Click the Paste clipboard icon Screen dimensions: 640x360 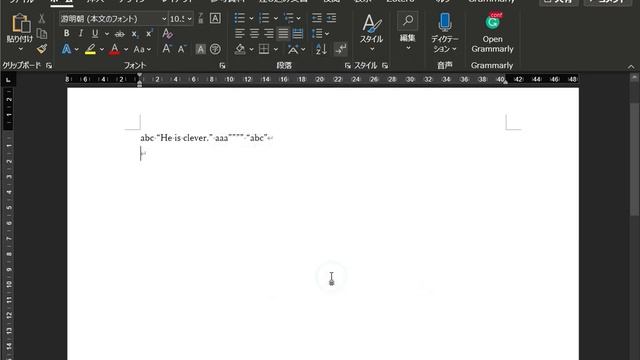pos(20,23)
